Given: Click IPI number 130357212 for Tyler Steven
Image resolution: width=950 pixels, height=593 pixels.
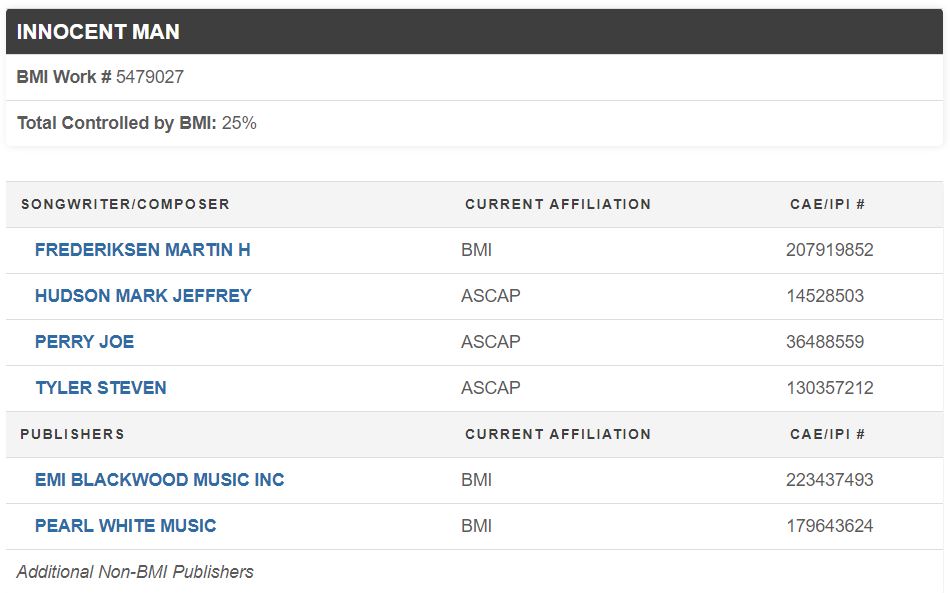Looking at the screenshot, I should pyautogui.click(x=829, y=388).
